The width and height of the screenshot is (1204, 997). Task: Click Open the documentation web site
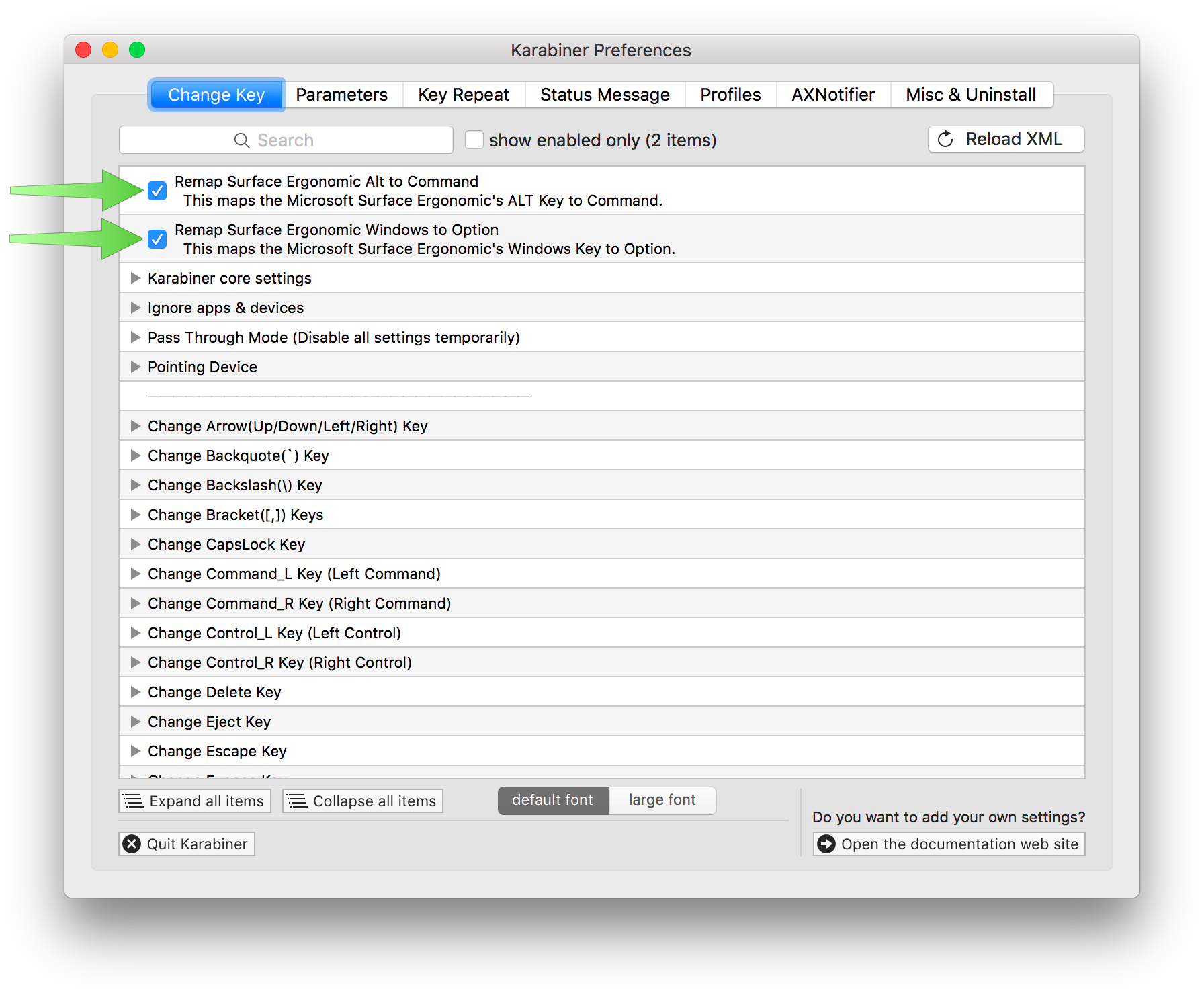(949, 844)
